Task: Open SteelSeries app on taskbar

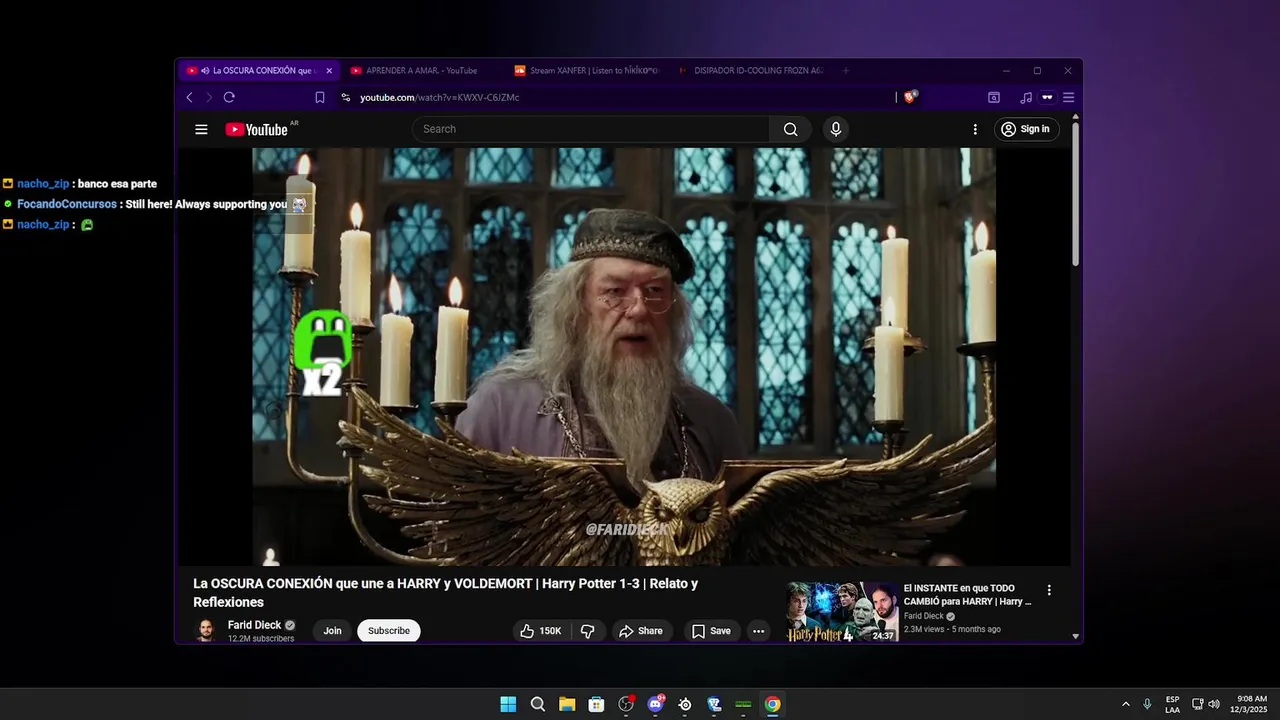Action: pos(685,704)
